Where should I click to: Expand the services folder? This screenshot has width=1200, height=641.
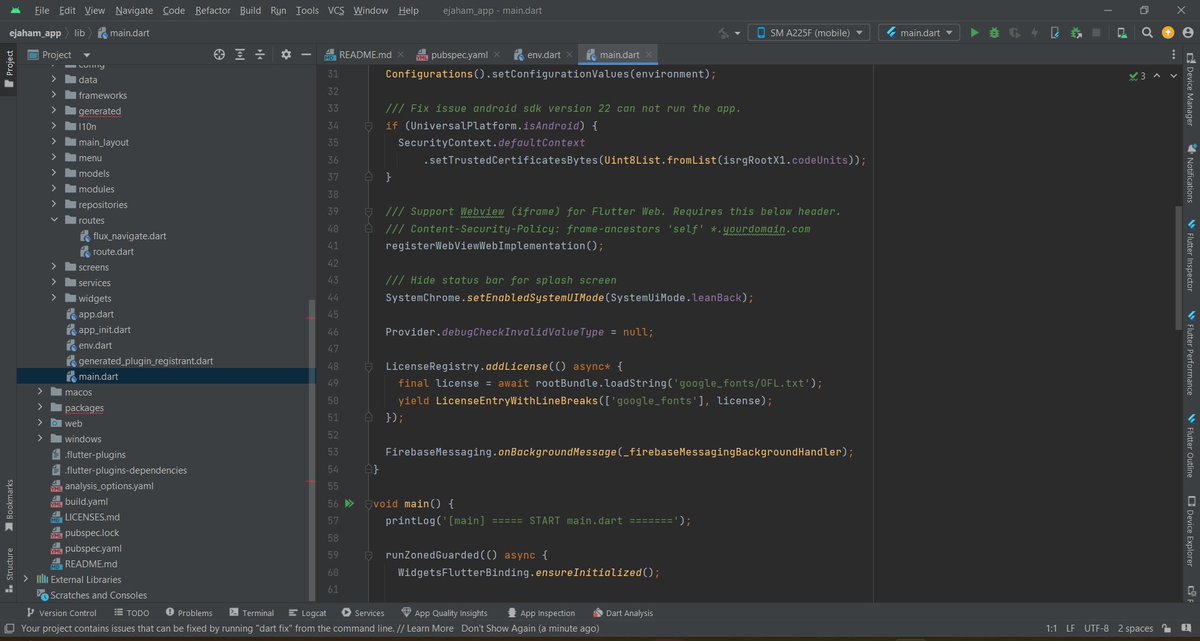click(x=55, y=283)
